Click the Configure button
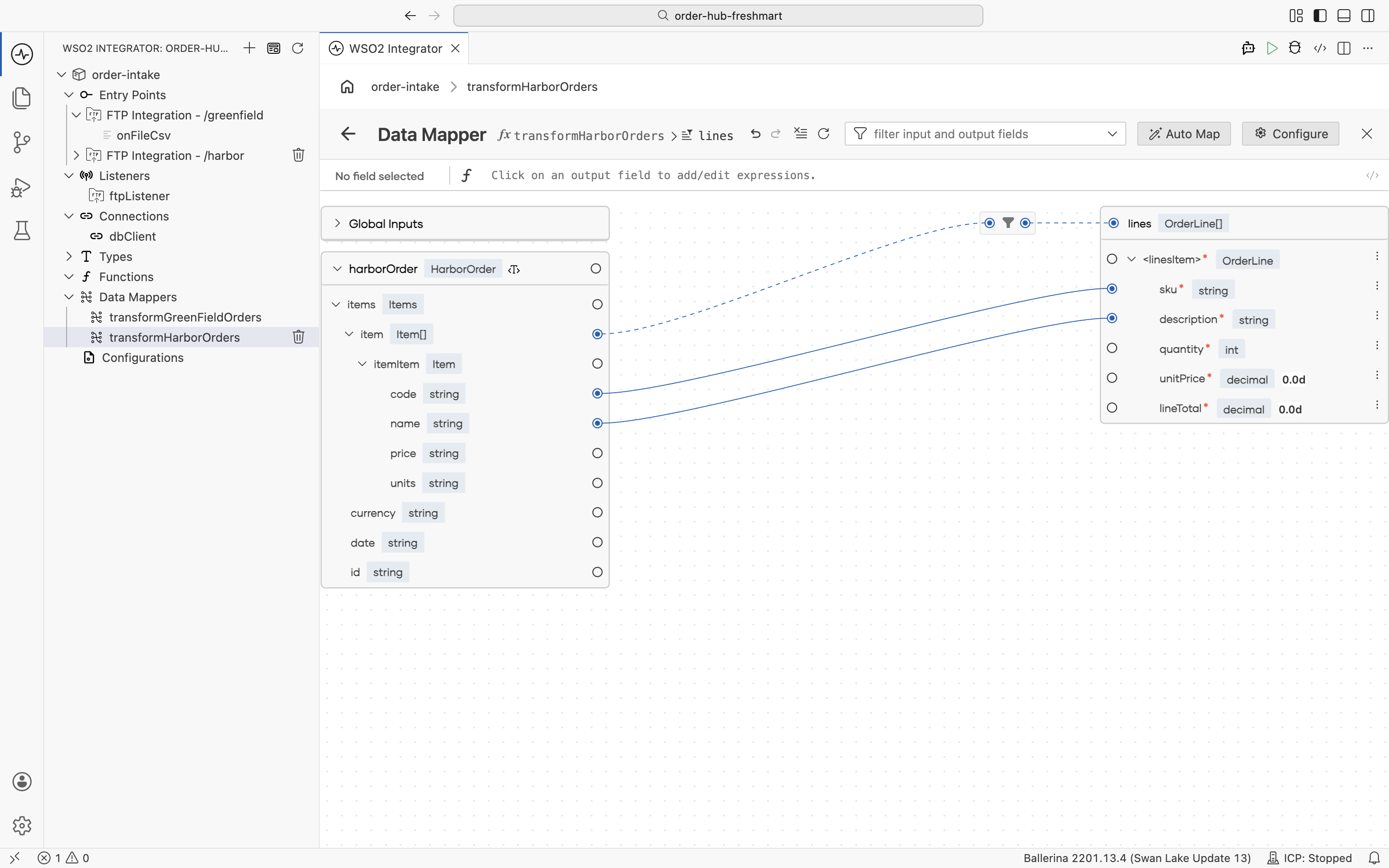Screen dimensions: 1389x868 pyautogui.click(x=1290, y=134)
